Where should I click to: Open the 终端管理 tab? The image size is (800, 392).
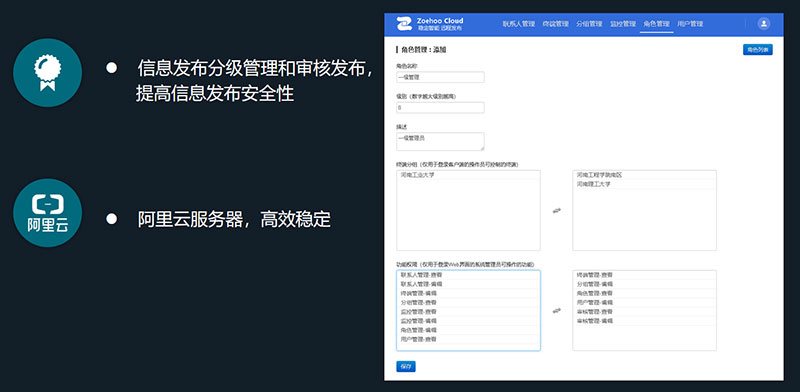556,24
